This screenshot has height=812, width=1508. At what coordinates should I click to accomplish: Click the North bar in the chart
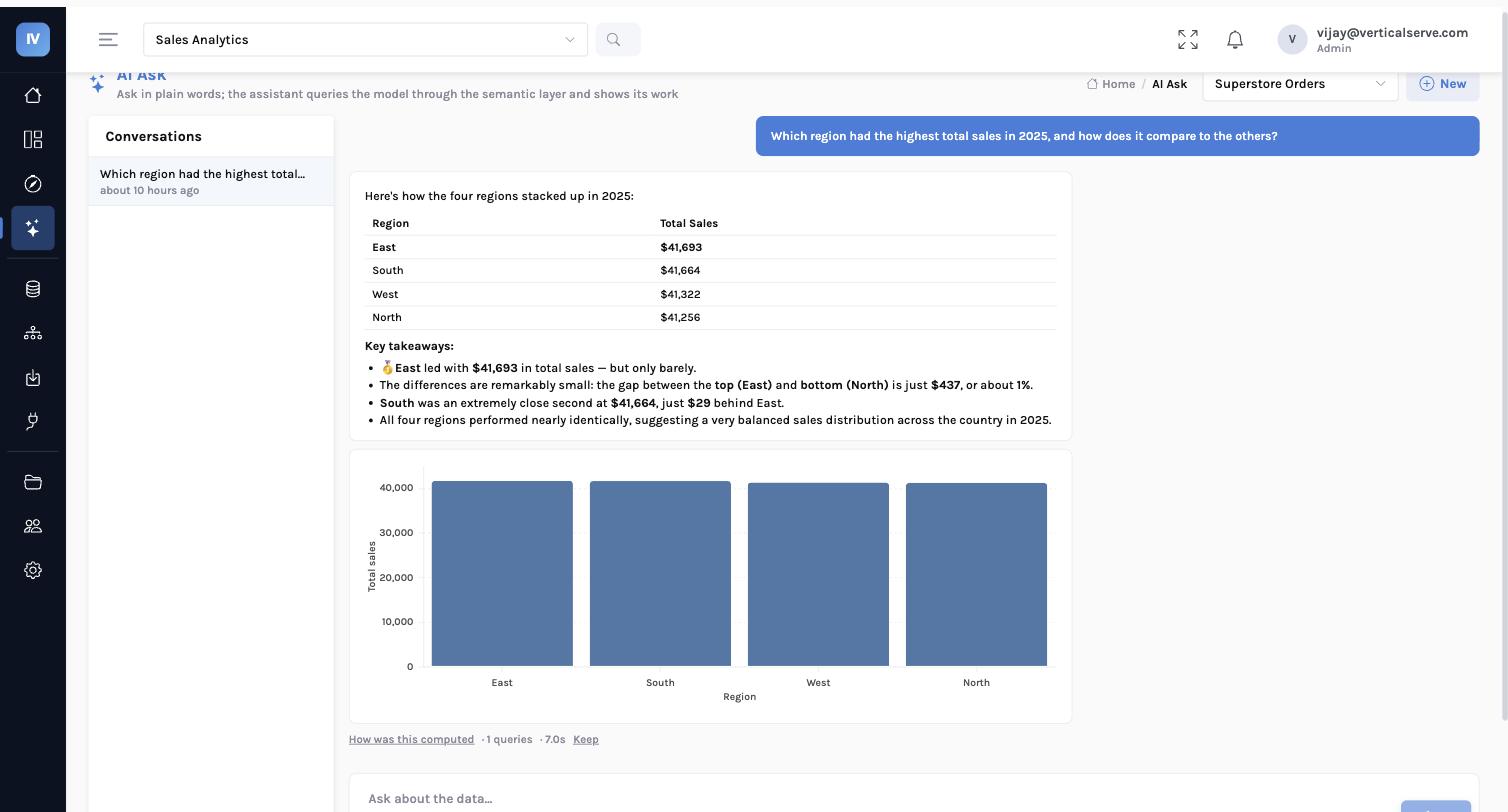[976, 574]
